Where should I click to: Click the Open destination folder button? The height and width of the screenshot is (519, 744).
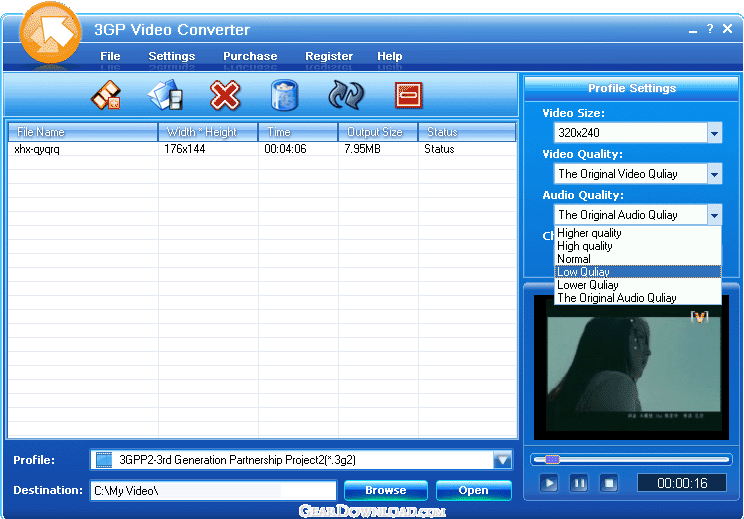point(474,490)
